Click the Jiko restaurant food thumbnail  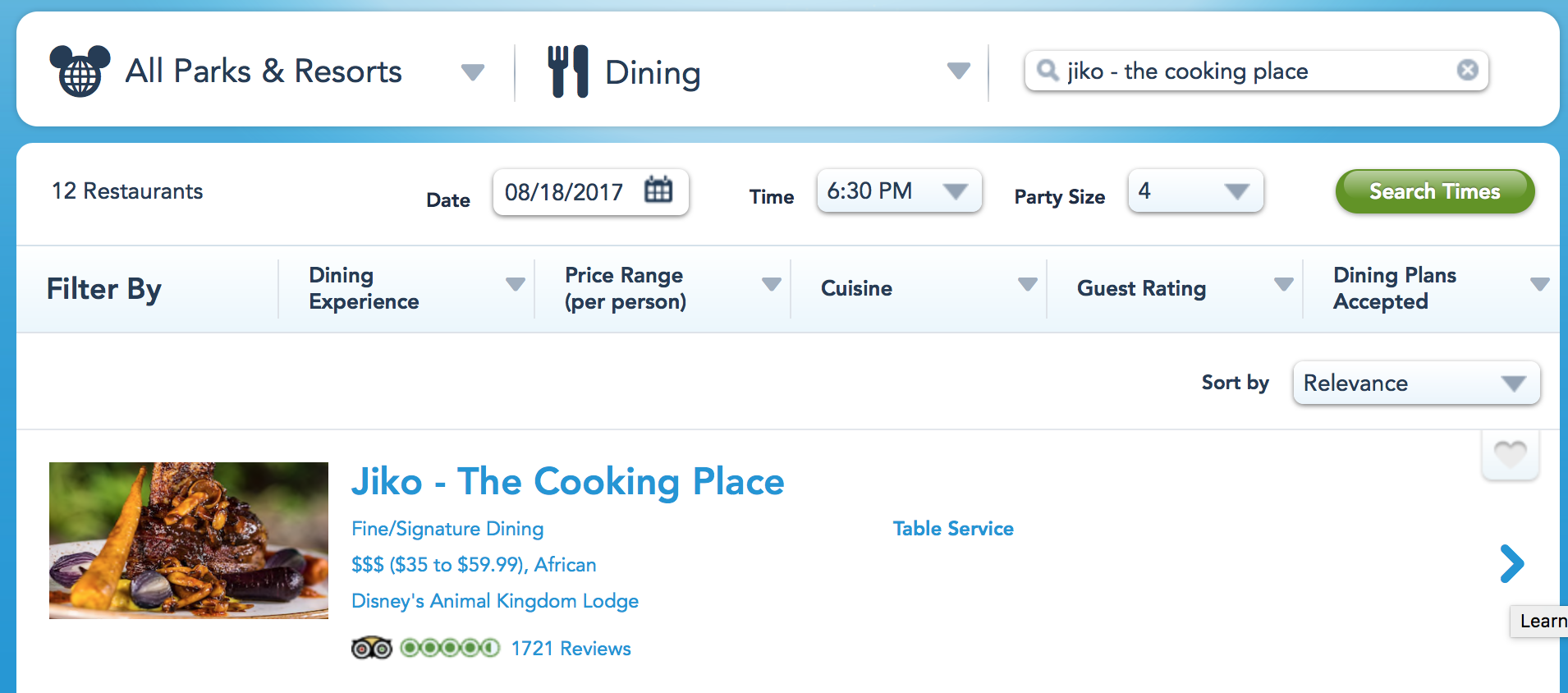189,540
